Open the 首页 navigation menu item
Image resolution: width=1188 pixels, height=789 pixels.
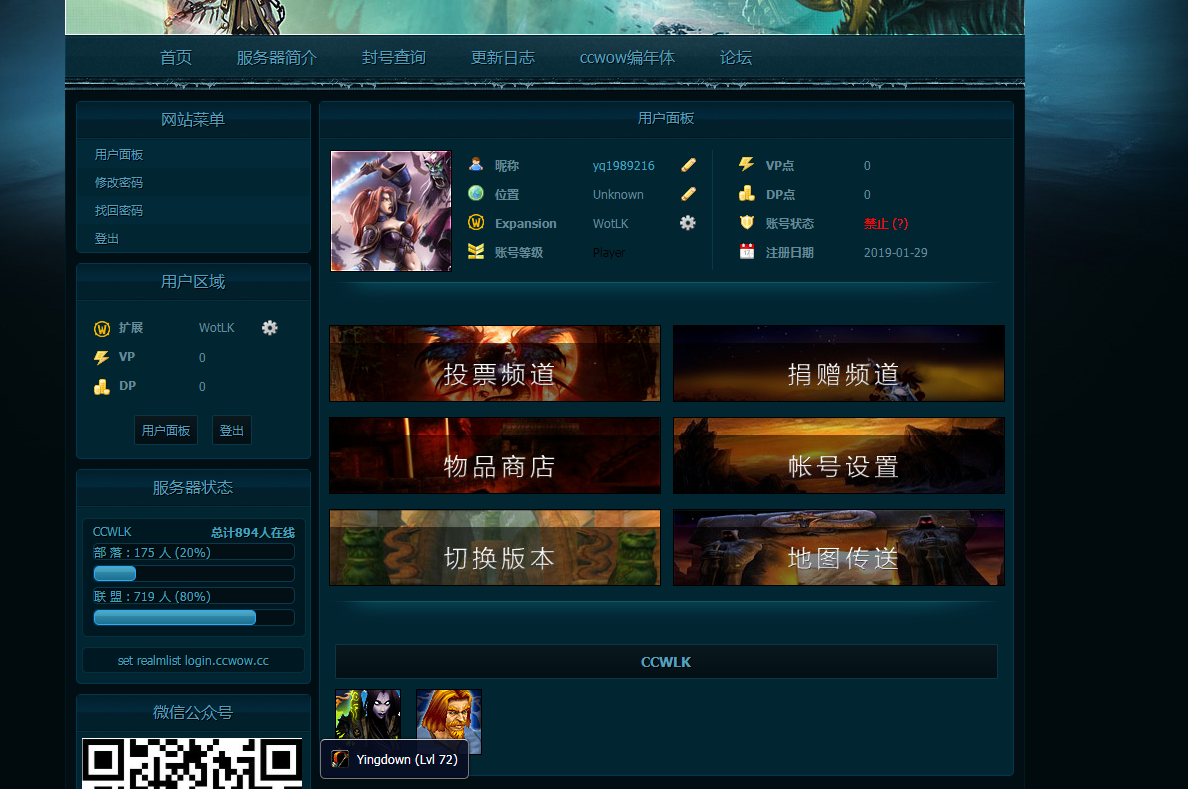tap(176, 58)
